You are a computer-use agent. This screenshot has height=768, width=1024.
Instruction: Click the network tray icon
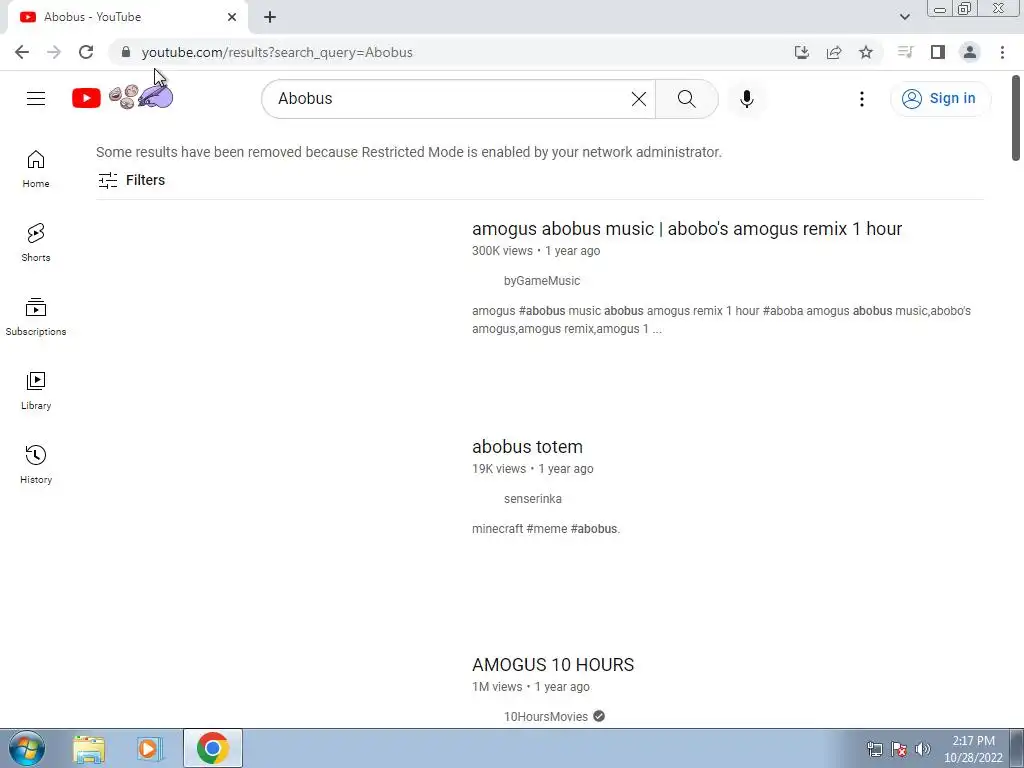874,749
